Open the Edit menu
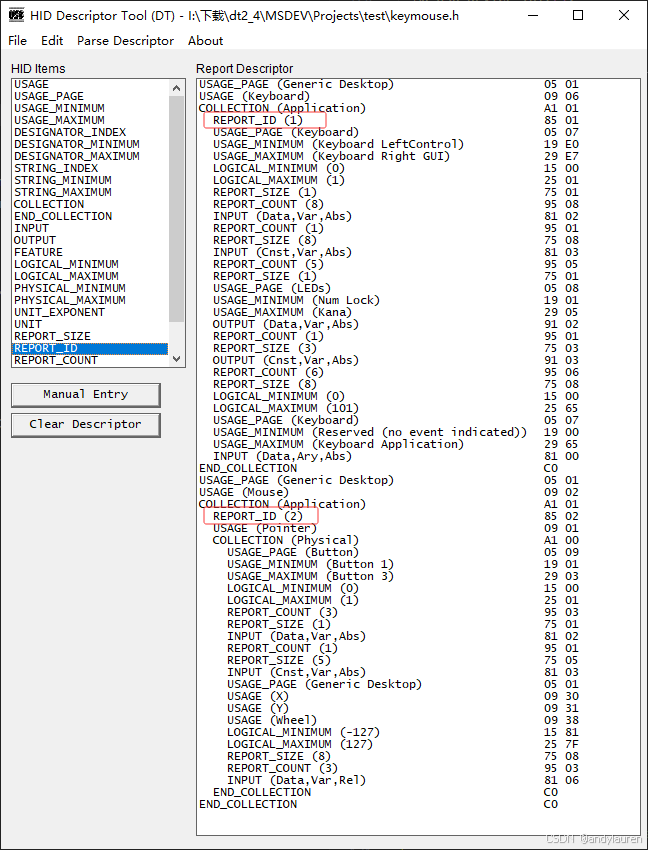The image size is (648, 850). pyautogui.click(x=52, y=41)
